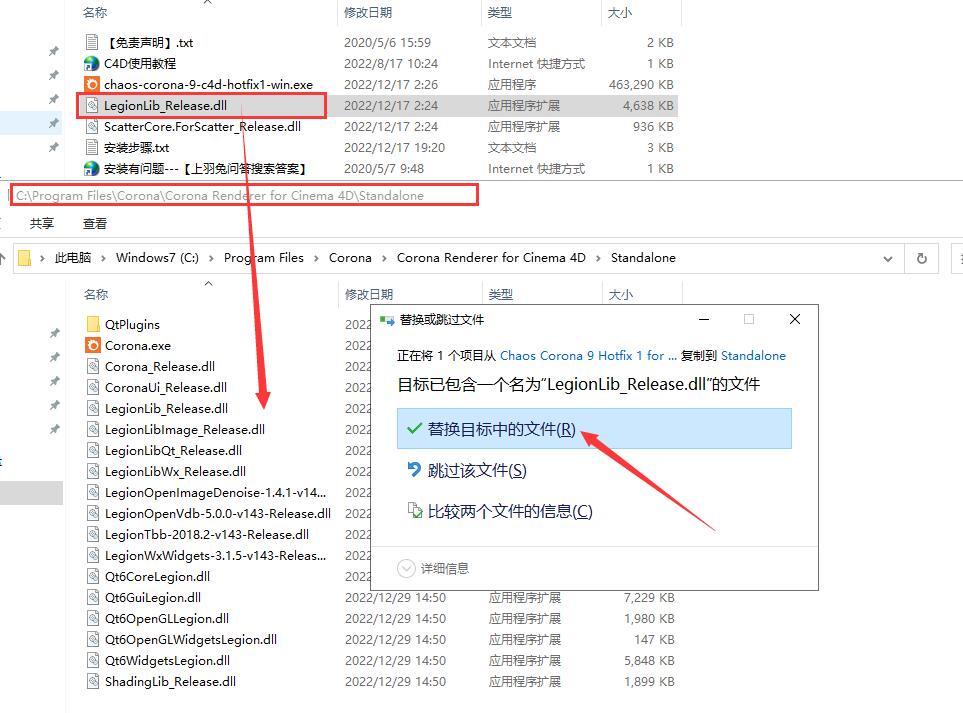The height and width of the screenshot is (713, 963).
Task: Sort by 类型 column in Standalone window
Action: (x=501, y=295)
